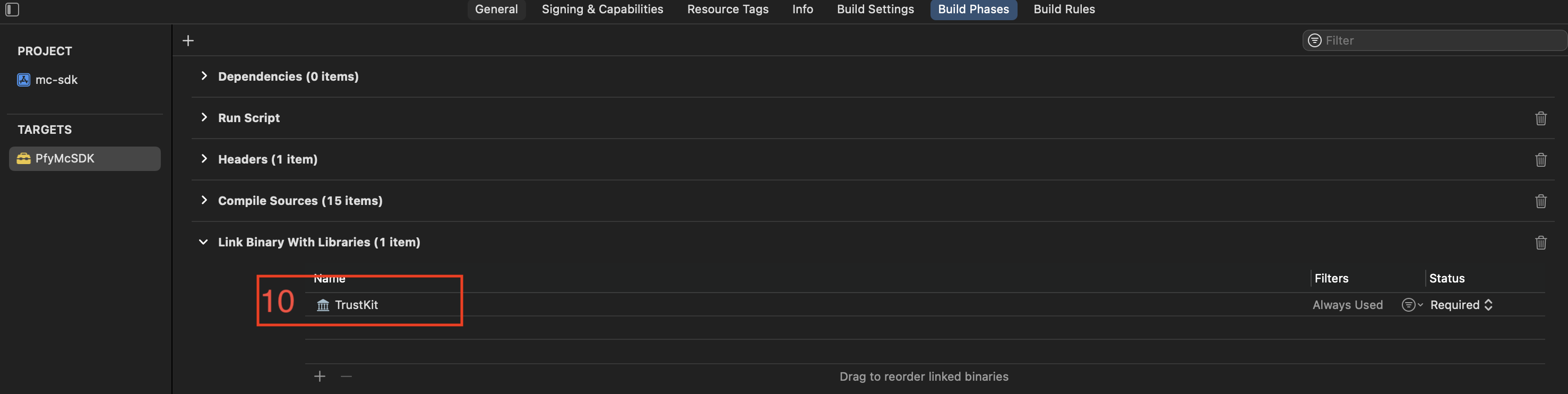
Task: Delete the Link Binary With Libraries phase
Action: (1540, 242)
